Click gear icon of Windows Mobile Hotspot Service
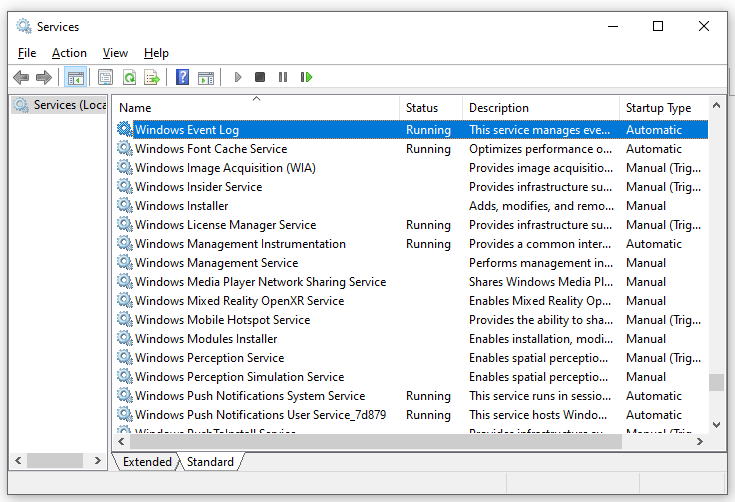The image size is (735, 502). pyautogui.click(x=125, y=319)
